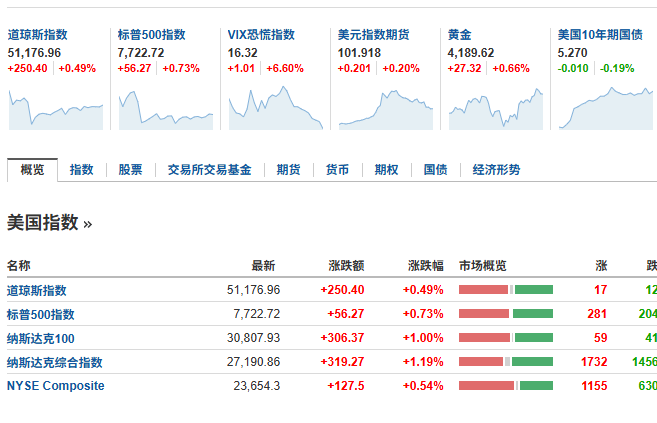The width and height of the screenshot is (657, 423).
Task: Open the 交易所交易基金 tab
Action: tap(210, 170)
